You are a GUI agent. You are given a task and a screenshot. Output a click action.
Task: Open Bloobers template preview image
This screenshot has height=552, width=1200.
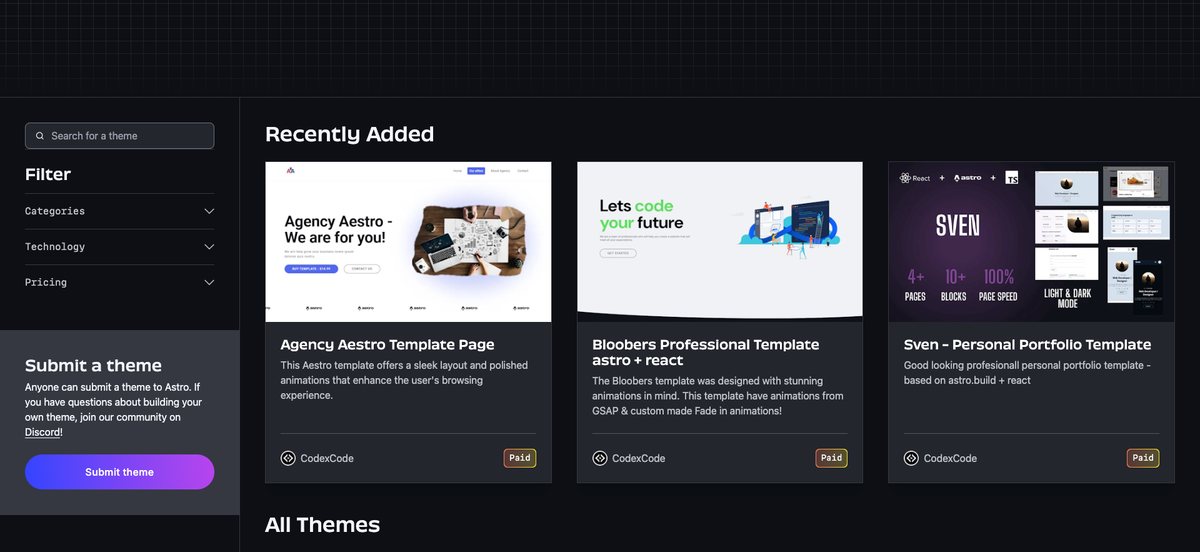[720, 242]
